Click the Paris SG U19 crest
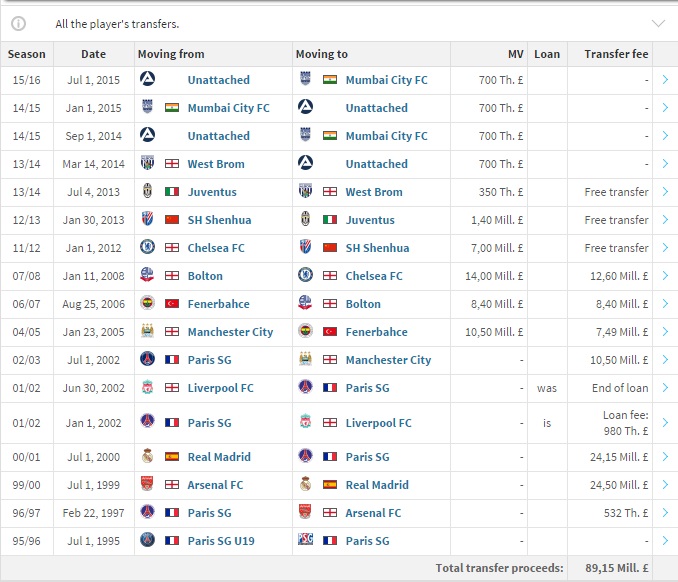This screenshot has width=678, height=582. (x=147, y=541)
